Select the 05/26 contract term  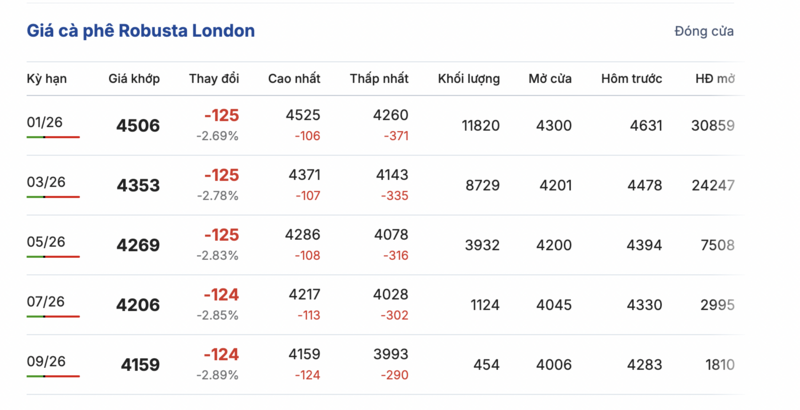click(45, 242)
